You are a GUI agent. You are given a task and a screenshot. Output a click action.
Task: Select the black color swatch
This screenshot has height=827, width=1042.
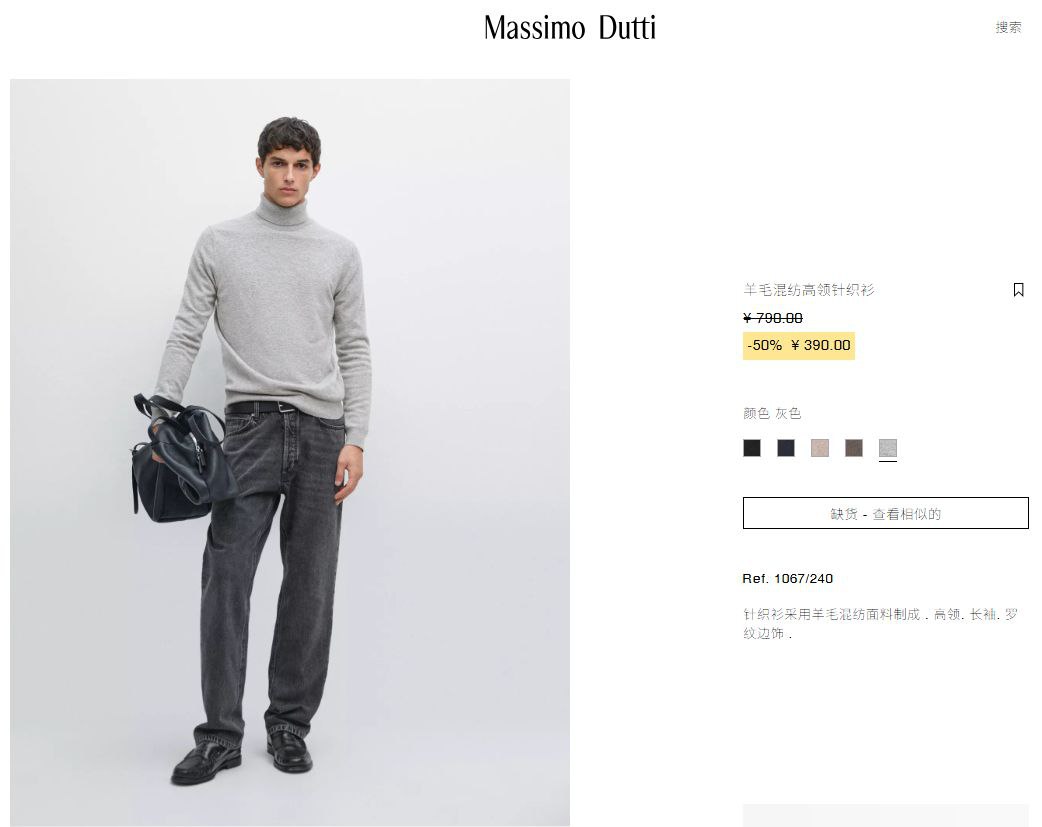(752, 447)
